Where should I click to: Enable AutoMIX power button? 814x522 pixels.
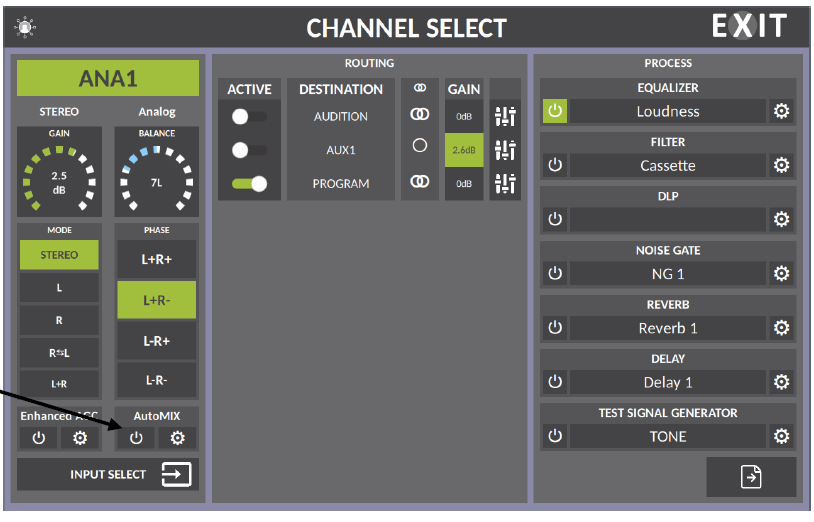click(x=136, y=438)
